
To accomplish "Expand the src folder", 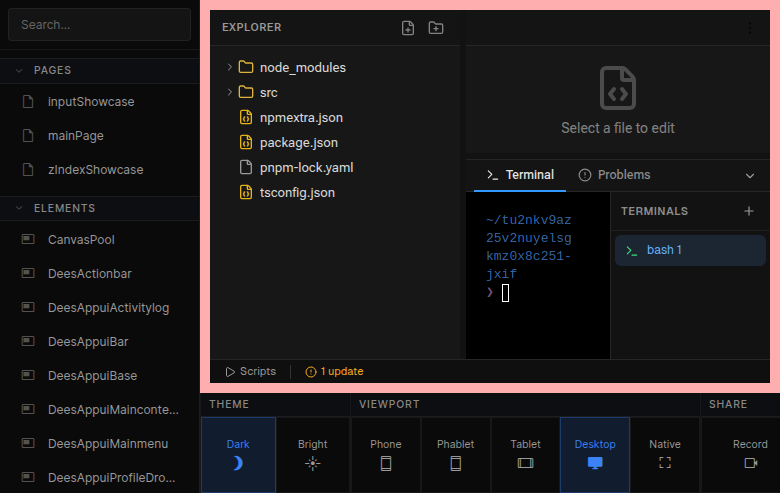I will [229, 92].
